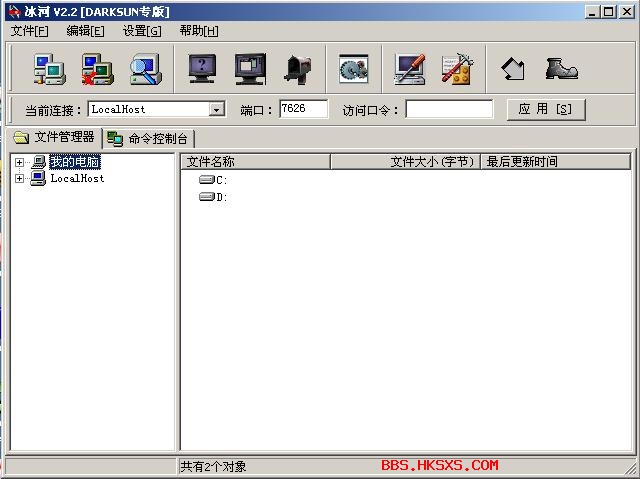Click the 应用[S] apply button
This screenshot has width=640, height=479.
[x=546, y=109]
